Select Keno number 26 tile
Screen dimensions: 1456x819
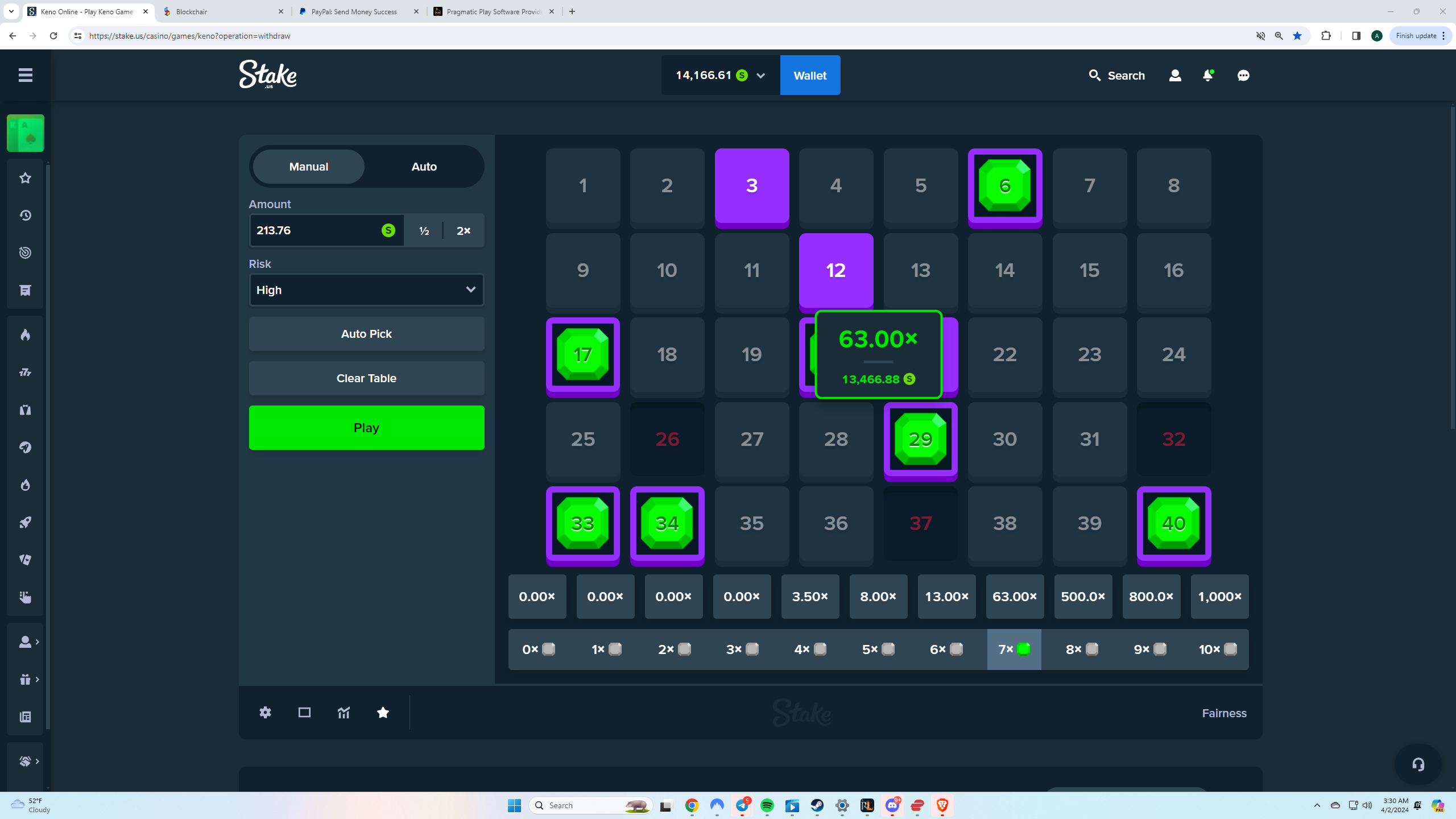tap(667, 440)
